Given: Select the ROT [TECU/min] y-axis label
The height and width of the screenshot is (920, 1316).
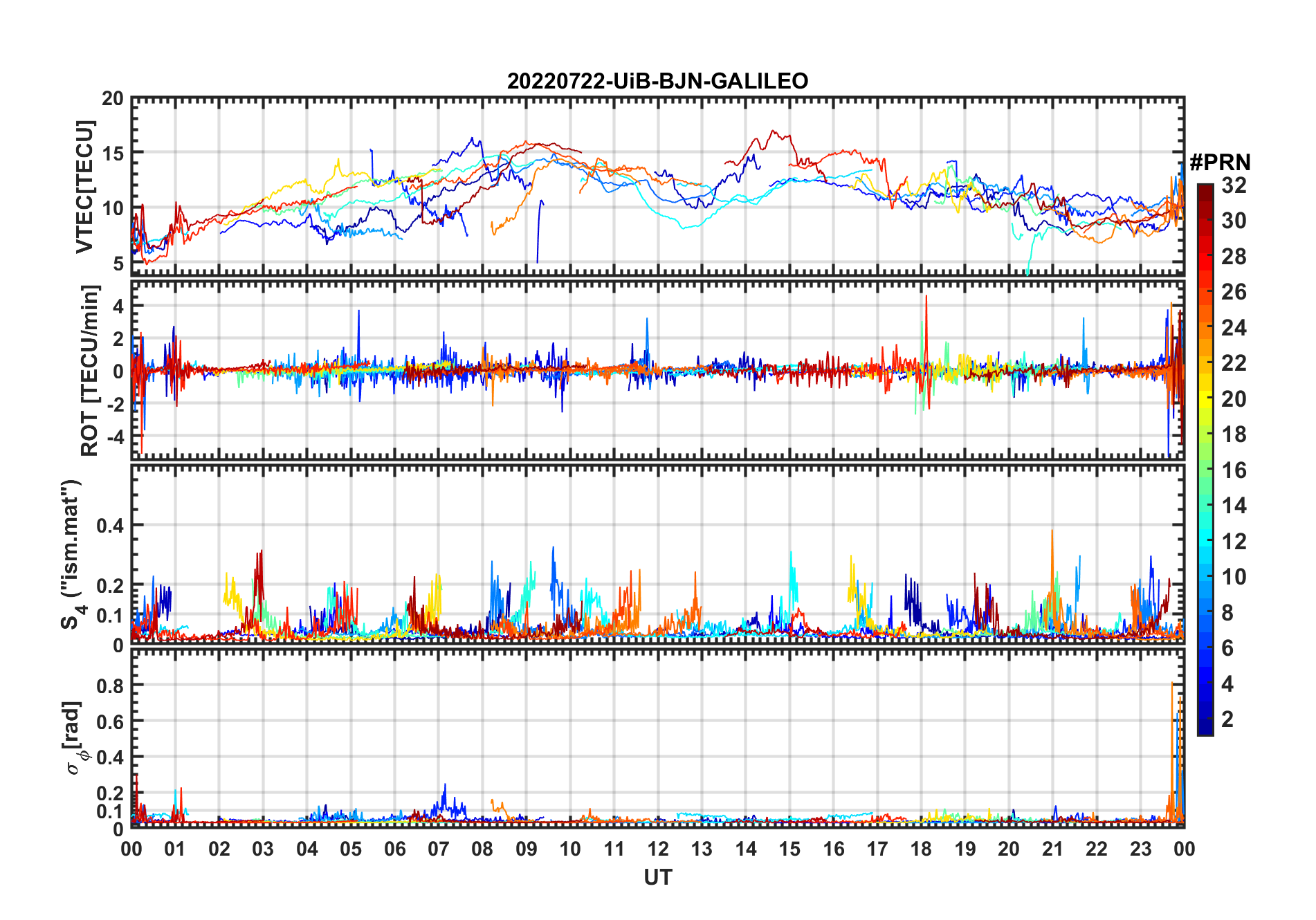Looking at the screenshot, I should click(x=90, y=370).
